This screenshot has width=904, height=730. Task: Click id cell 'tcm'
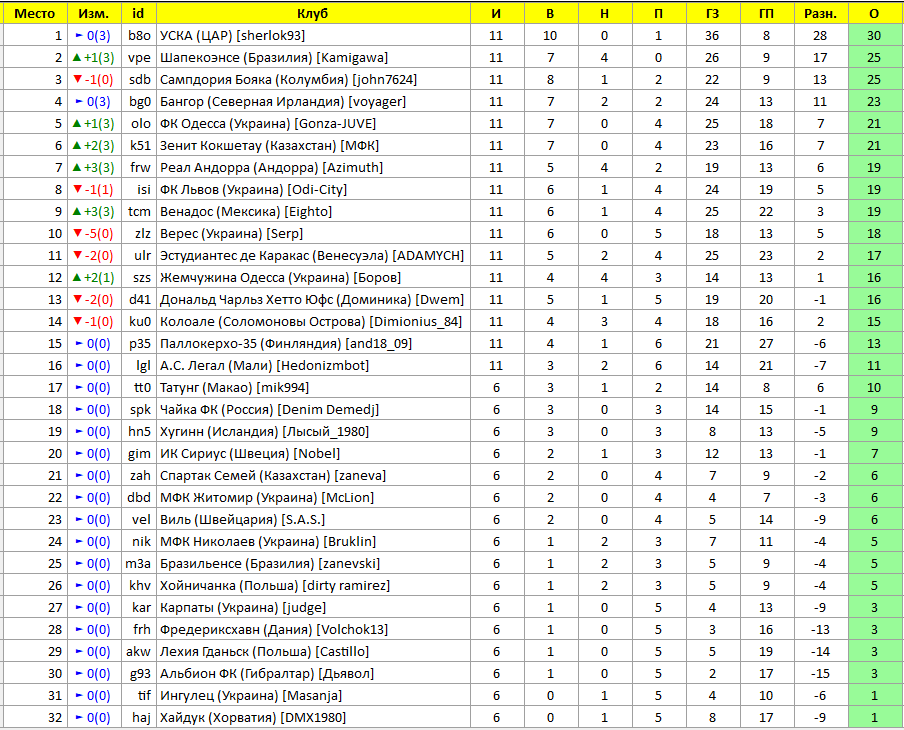(139, 212)
